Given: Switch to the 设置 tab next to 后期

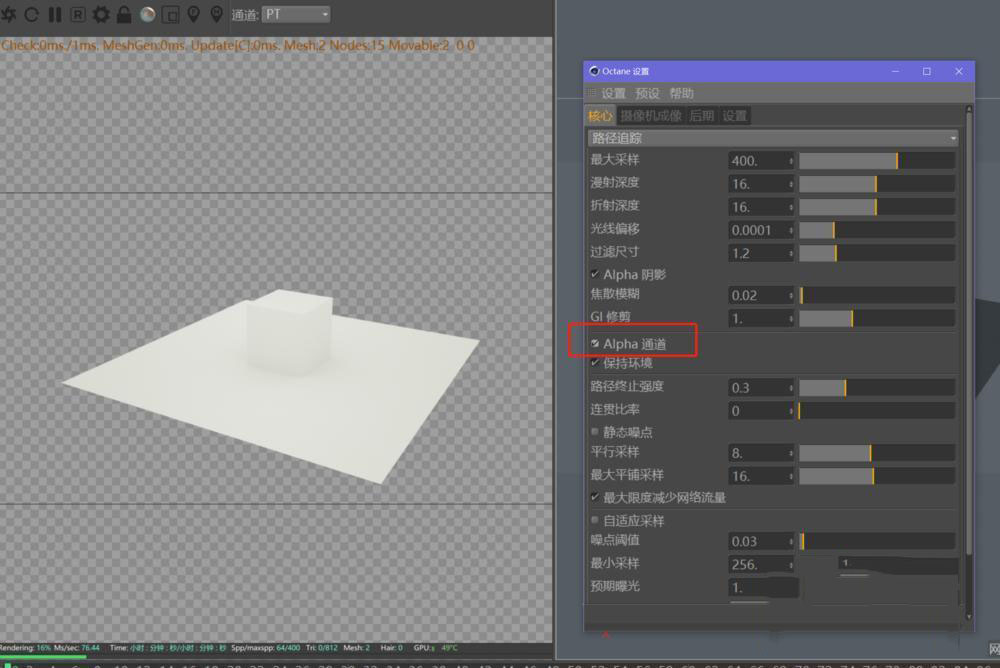Looking at the screenshot, I should [734, 115].
